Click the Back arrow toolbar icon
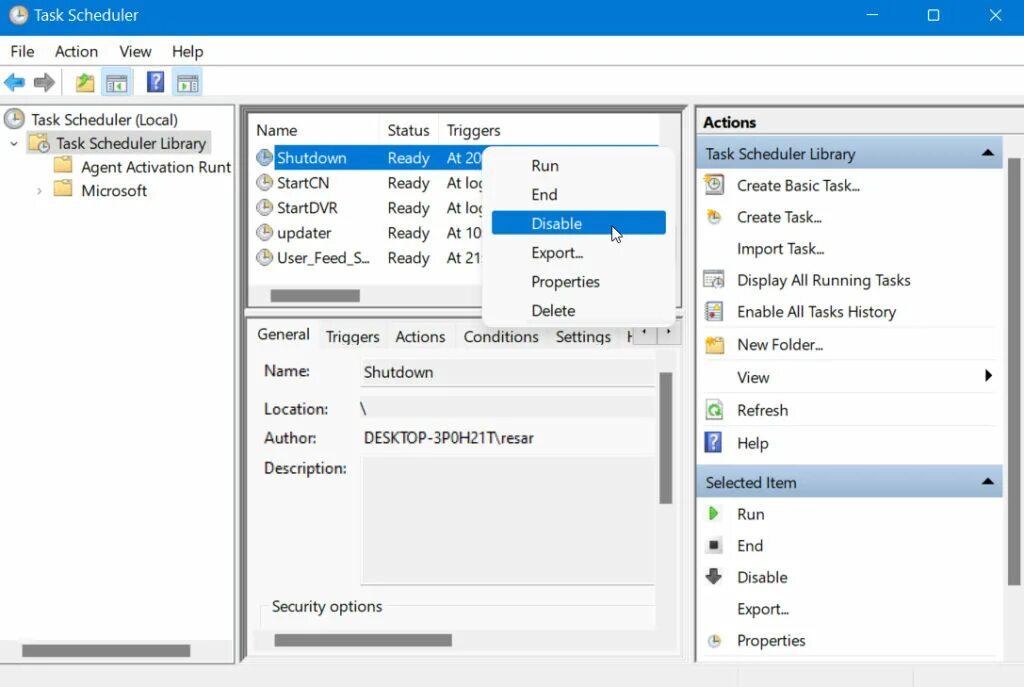1024x687 pixels. pyautogui.click(x=14, y=83)
